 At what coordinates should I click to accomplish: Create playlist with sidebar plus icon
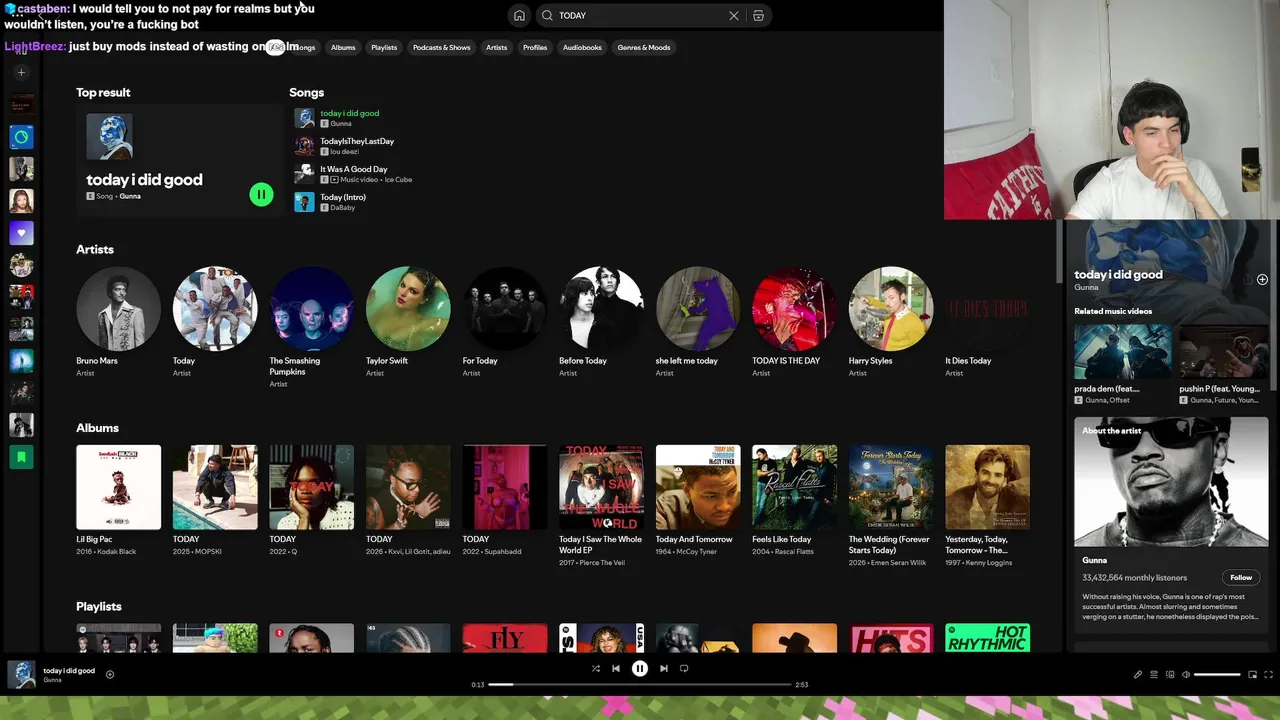tap(21, 73)
